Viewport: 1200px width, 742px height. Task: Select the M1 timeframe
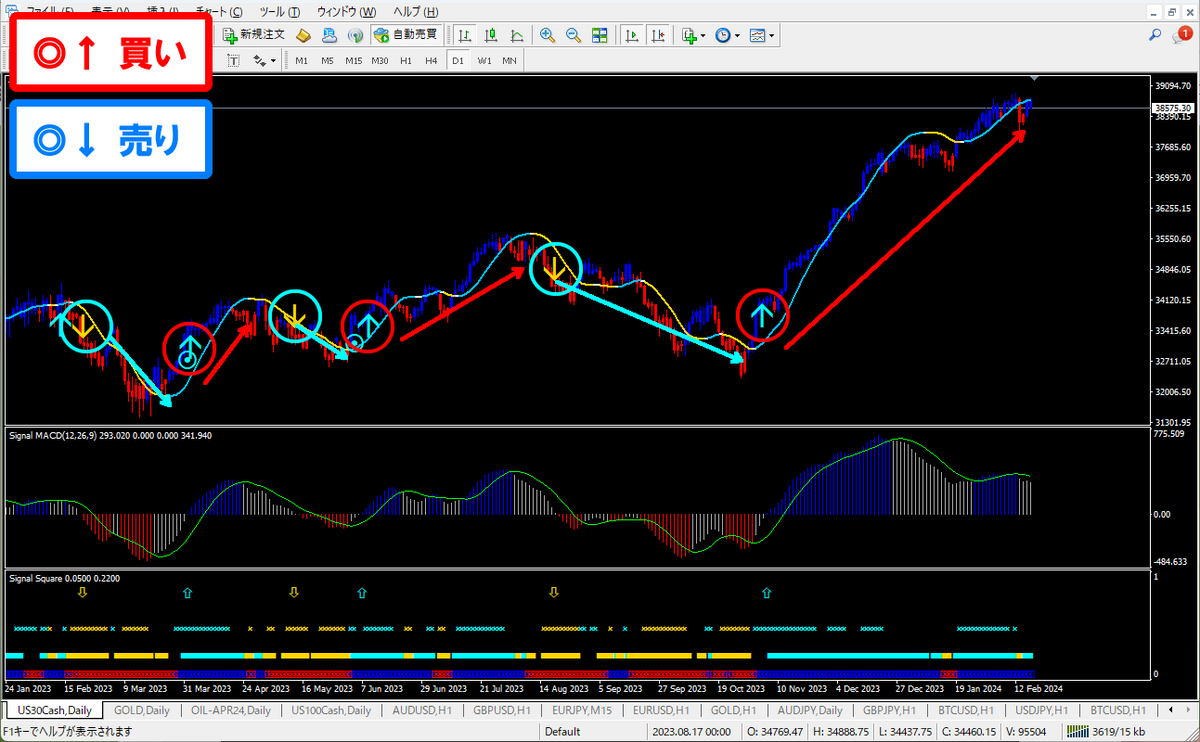point(301,61)
